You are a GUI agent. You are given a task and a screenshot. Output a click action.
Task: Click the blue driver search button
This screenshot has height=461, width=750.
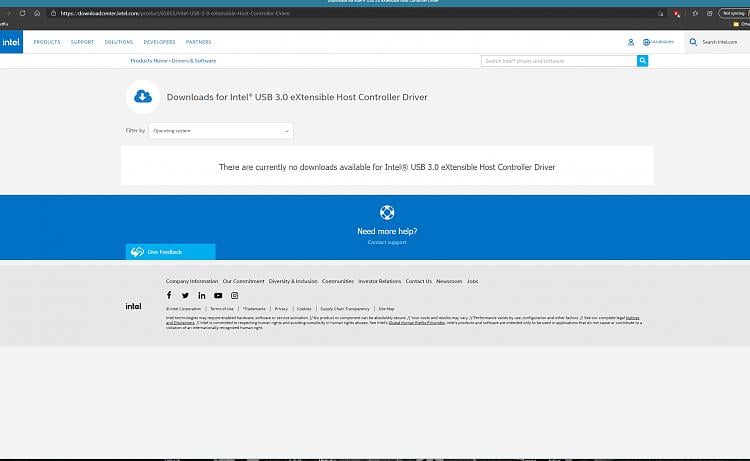642,61
